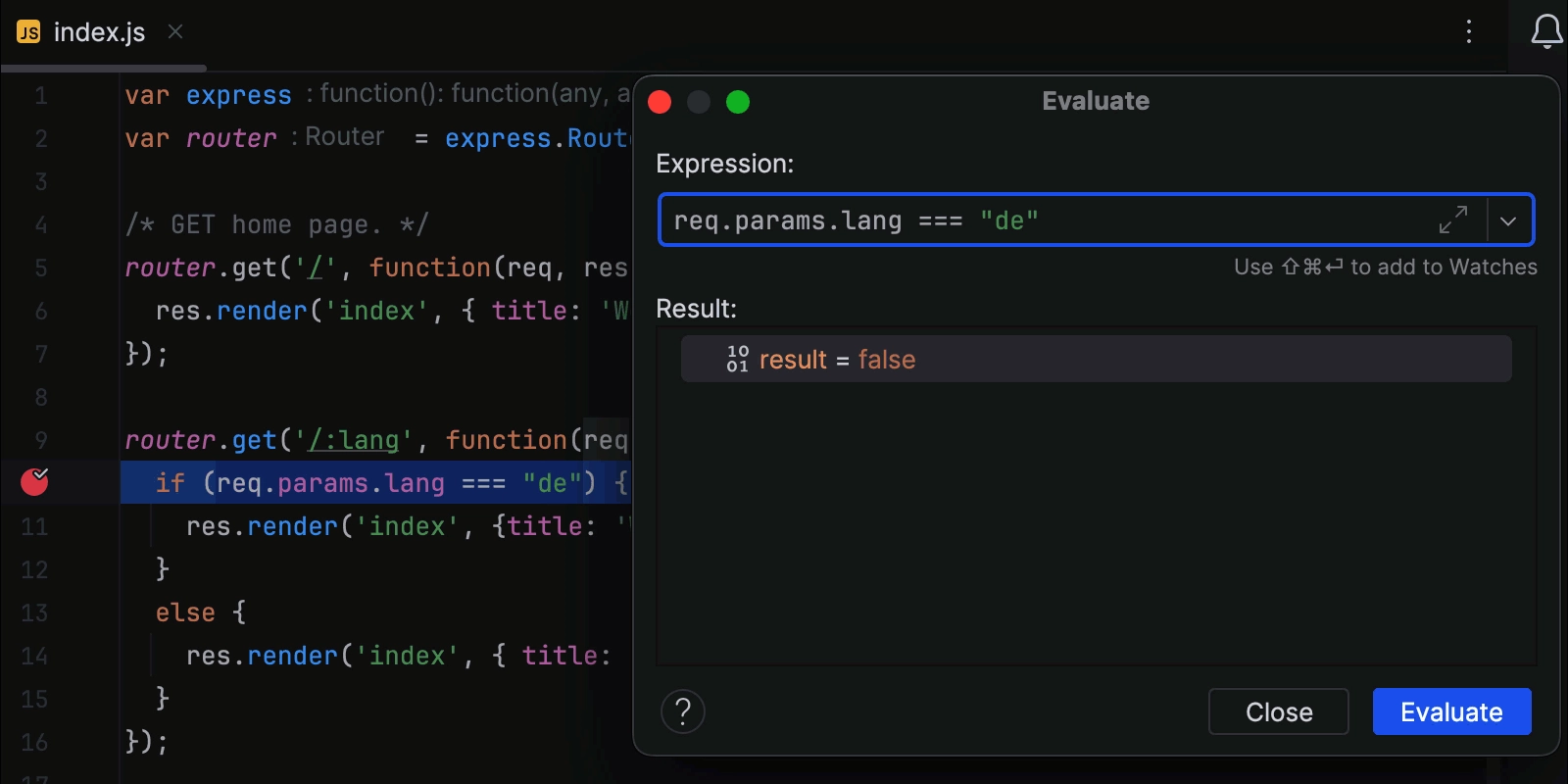Image resolution: width=1568 pixels, height=784 pixels.
Task: Open the notifications bell
Action: (1546, 31)
